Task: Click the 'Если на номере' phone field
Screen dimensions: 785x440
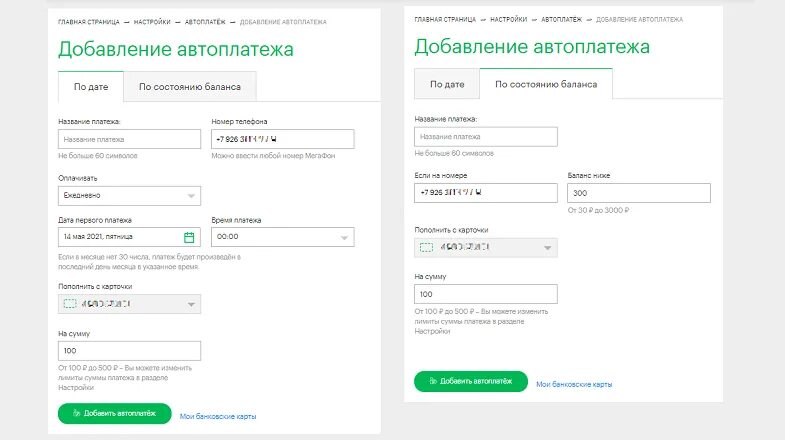Action: point(486,193)
